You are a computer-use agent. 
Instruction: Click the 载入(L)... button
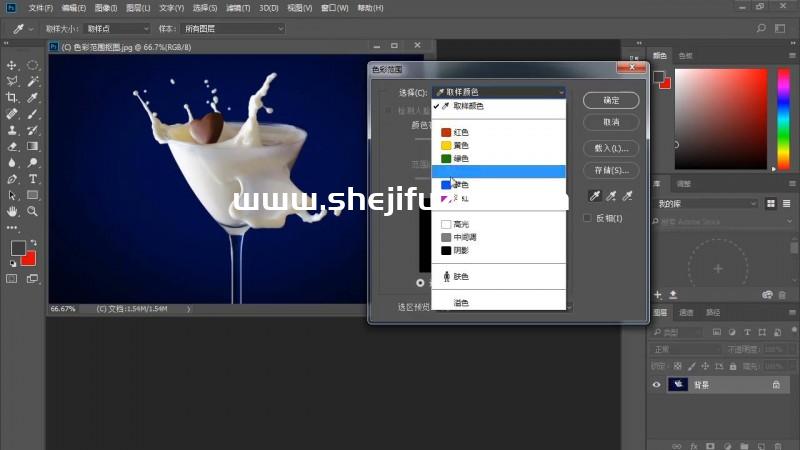[x=611, y=148]
